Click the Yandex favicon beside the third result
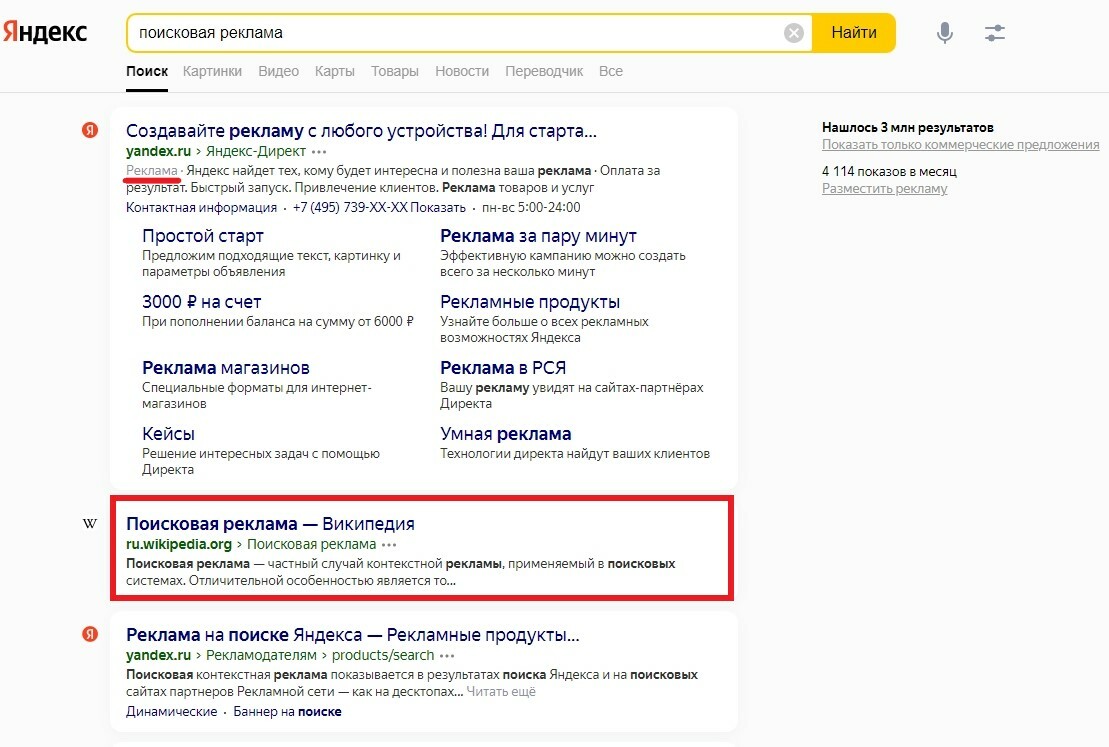The height and width of the screenshot is (747, 1109). [x=90, y=635]
